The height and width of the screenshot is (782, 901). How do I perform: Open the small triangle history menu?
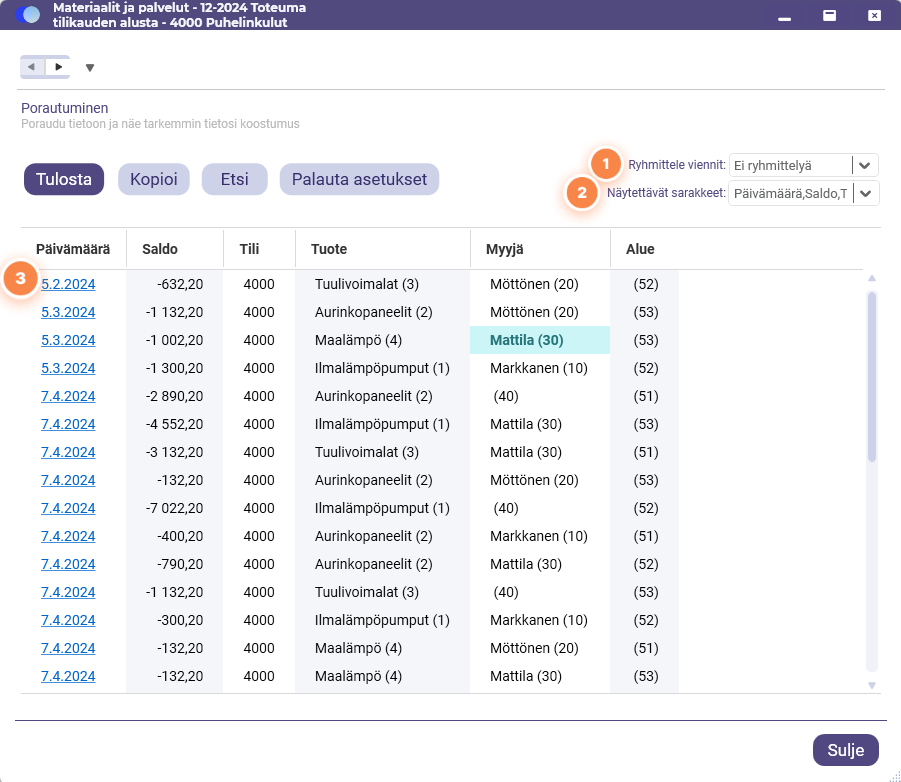click(90, 68)
